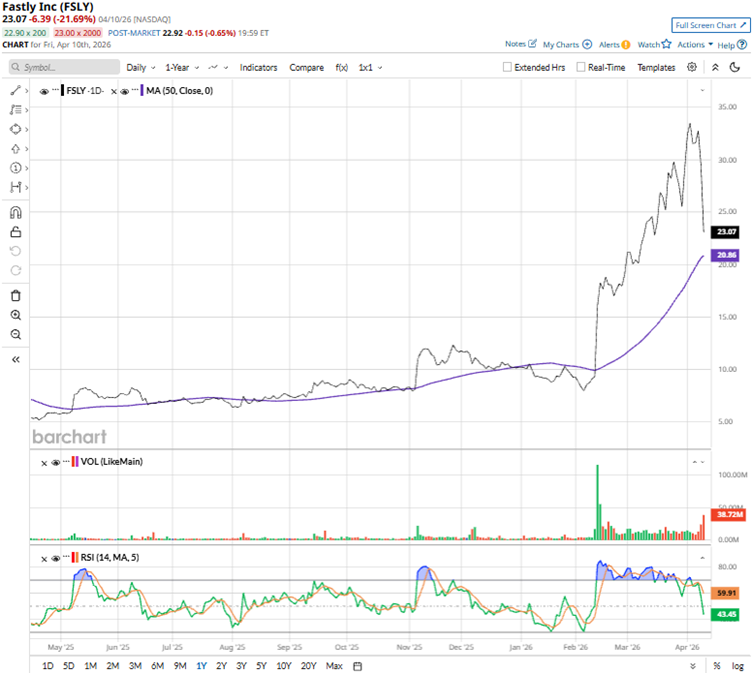Activate the magnet snap tool
752x673 pixels.
tap(15, 212)
